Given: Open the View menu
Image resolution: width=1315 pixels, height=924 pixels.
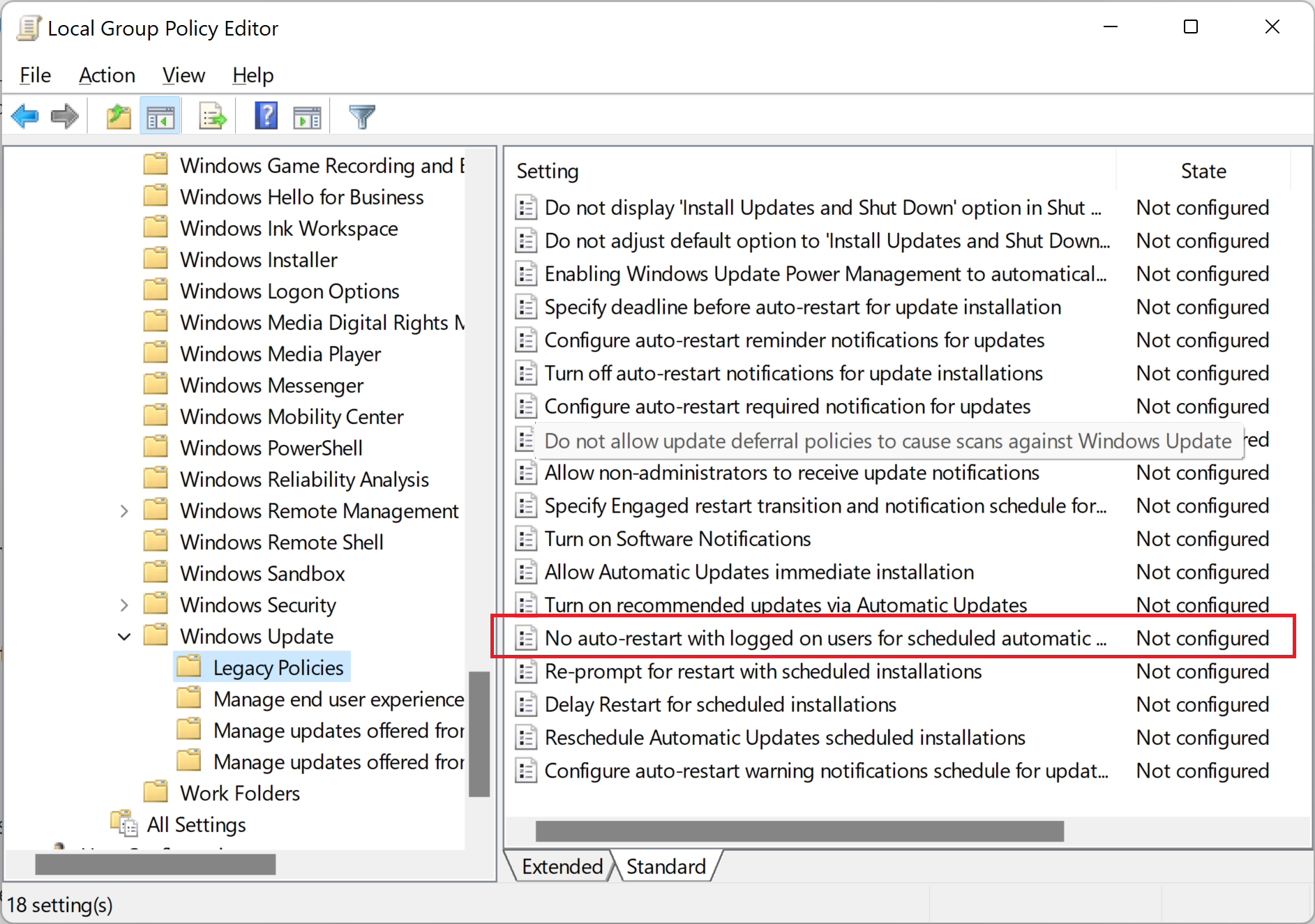Looking at the screenshot, I should click(183, 75).
